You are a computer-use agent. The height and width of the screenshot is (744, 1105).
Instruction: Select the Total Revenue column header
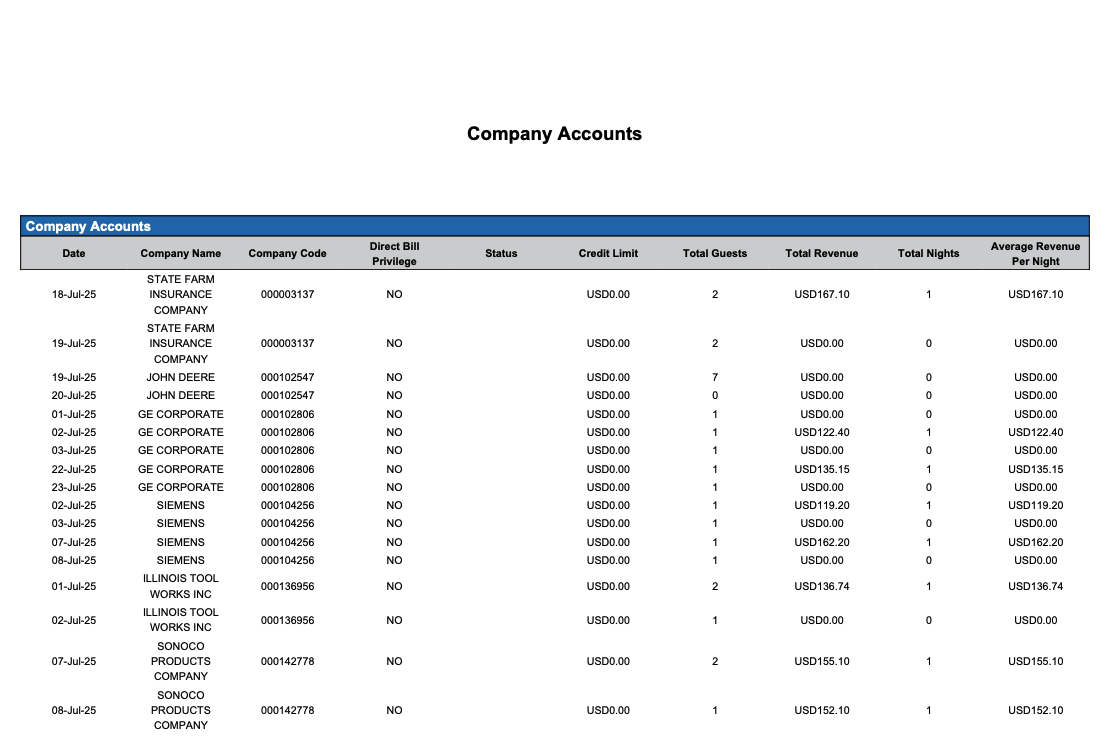[x=822, y=254]
